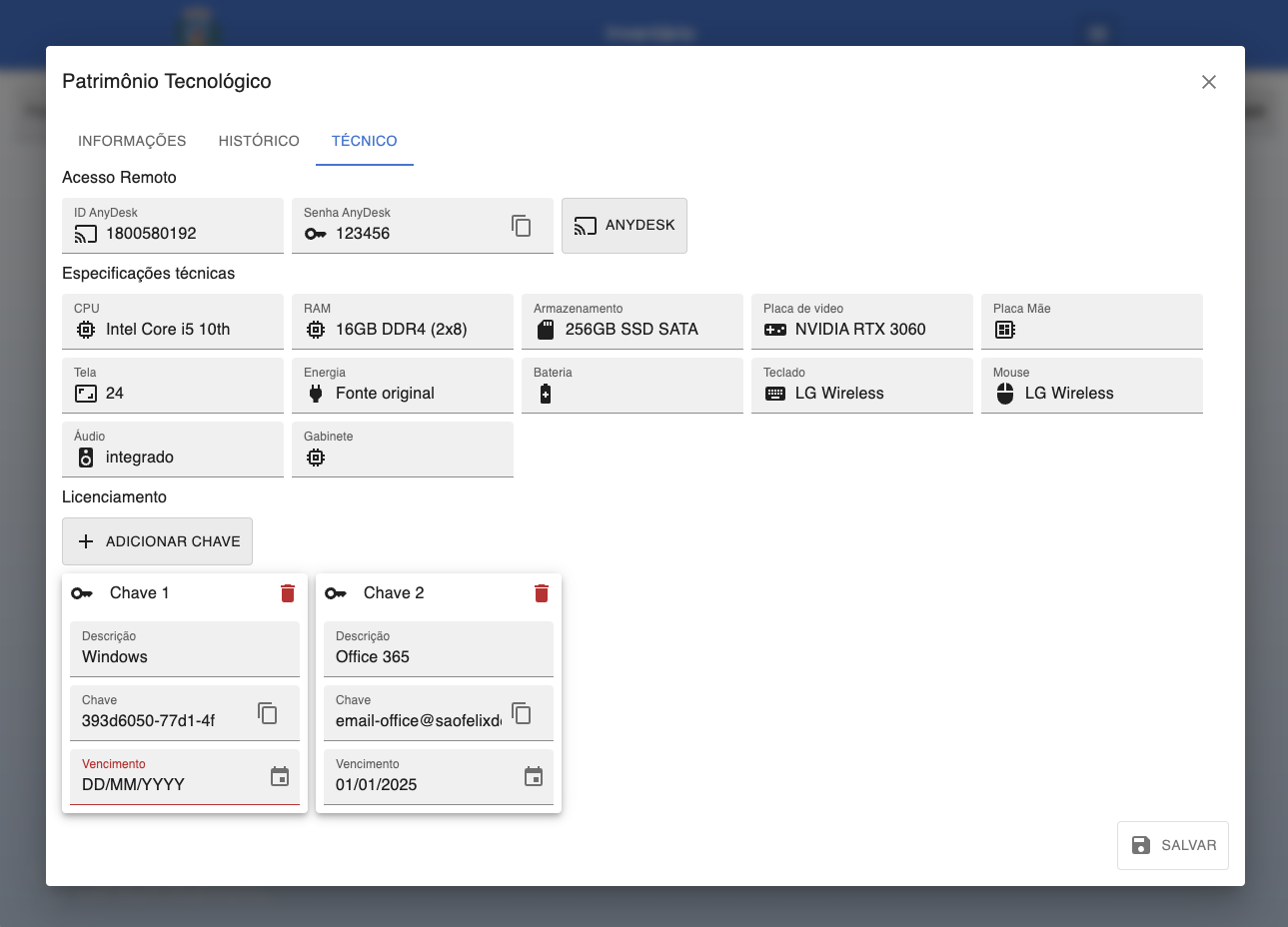The width and height of the screenshot is (1288, 927).
Task: Copy the Office 365 license key
Action: [522, 713]
